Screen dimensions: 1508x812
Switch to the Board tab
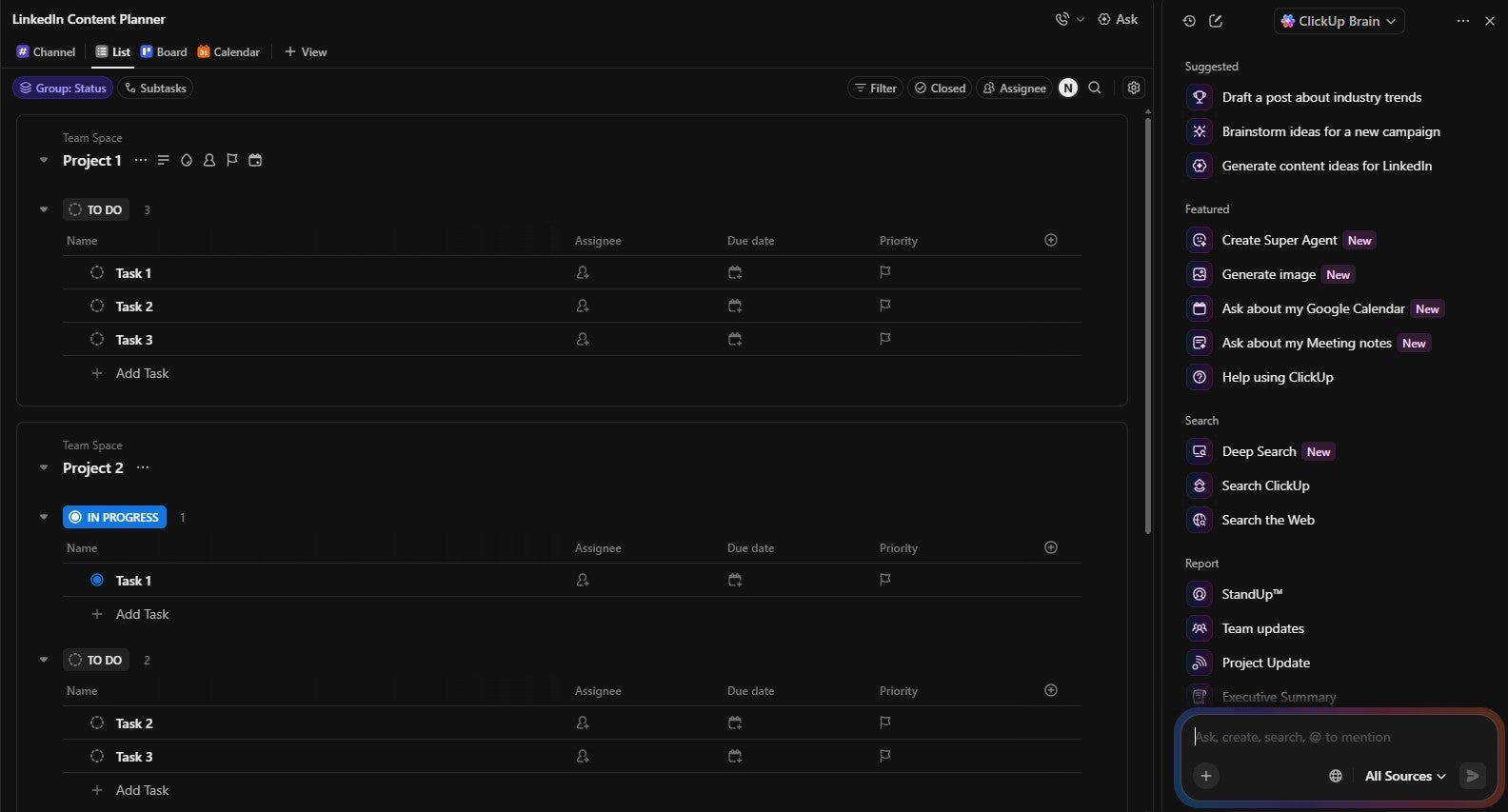pyautogui.click(x=164, y=52)
